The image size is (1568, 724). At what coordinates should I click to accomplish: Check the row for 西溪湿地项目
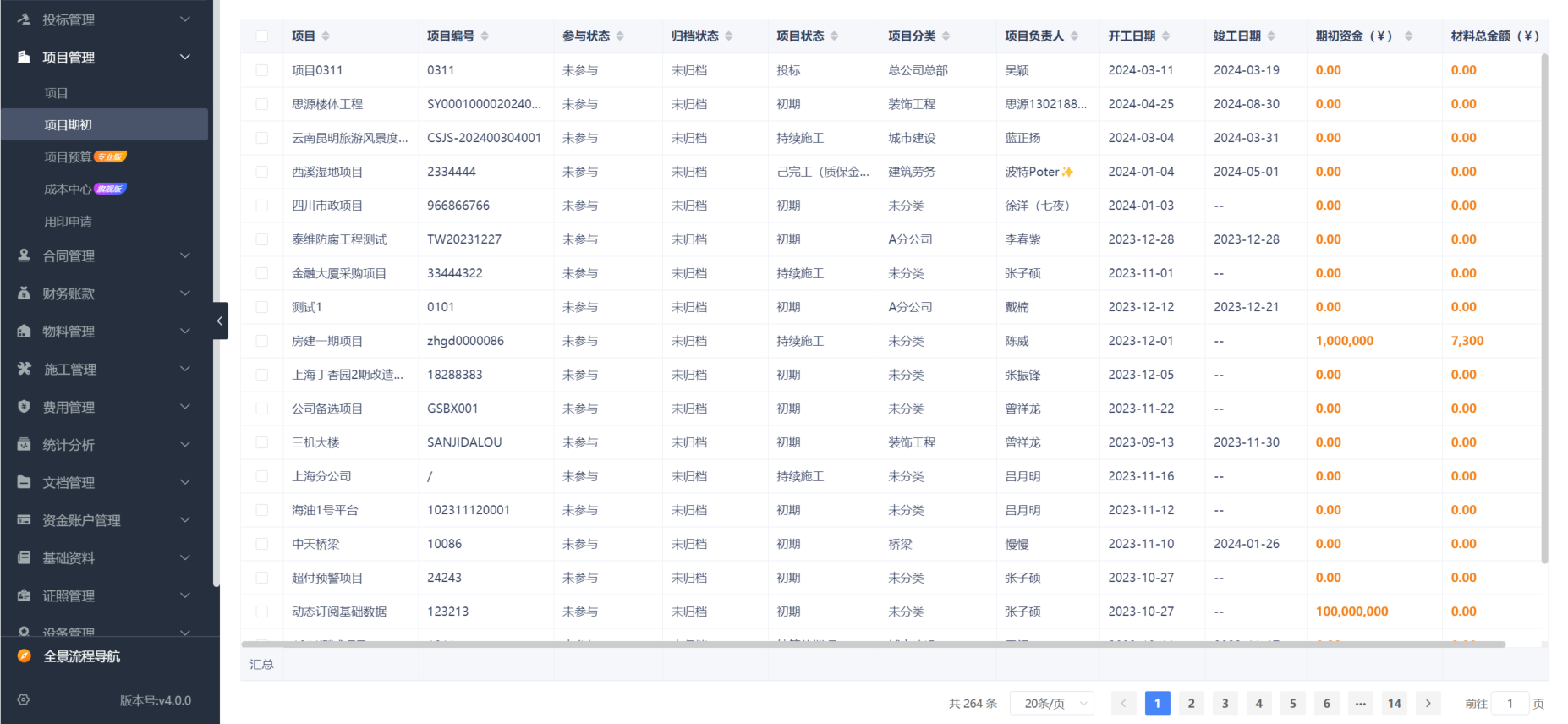point(262,172)
